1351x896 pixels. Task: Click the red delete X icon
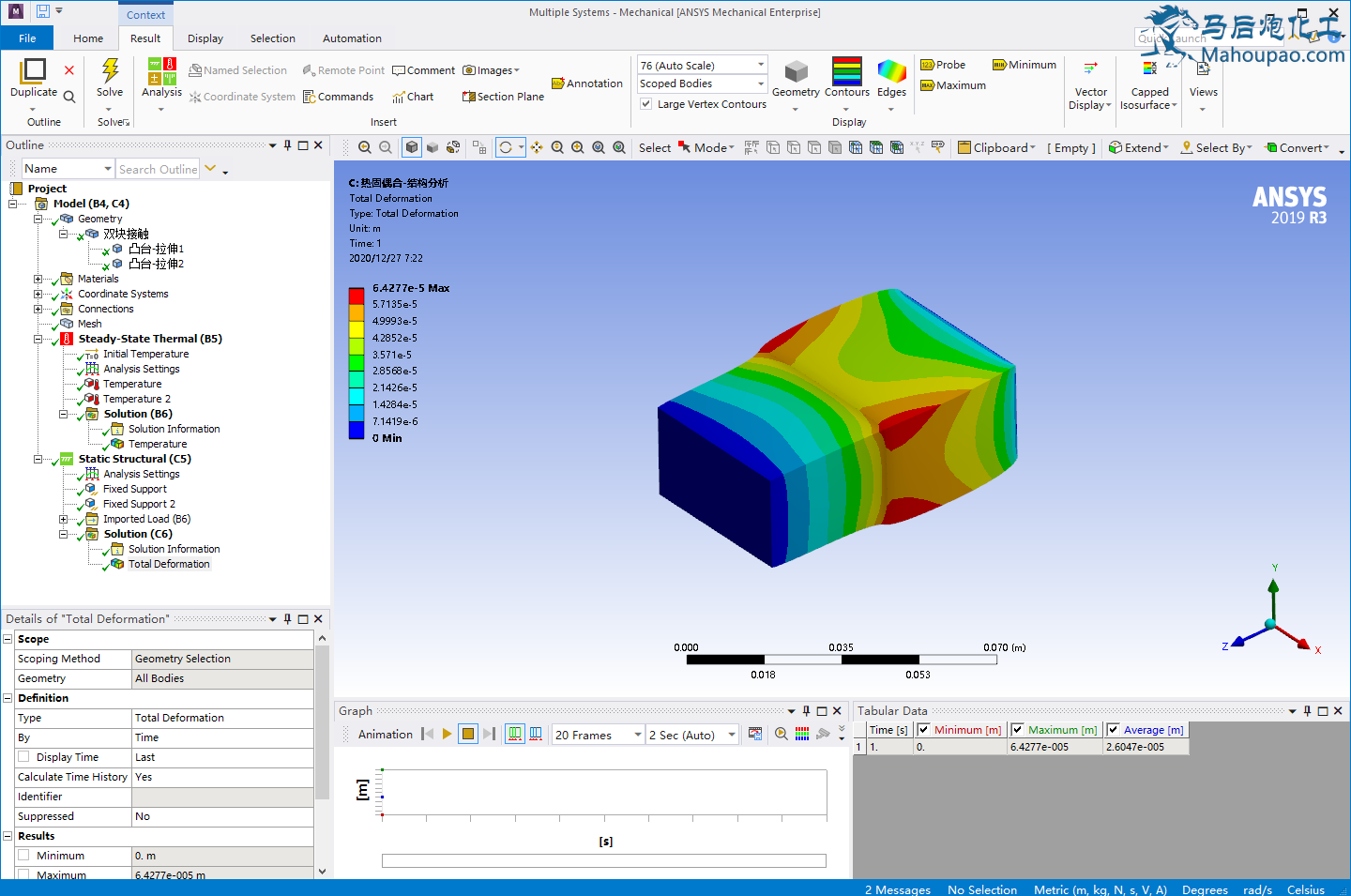click(69, 70)
